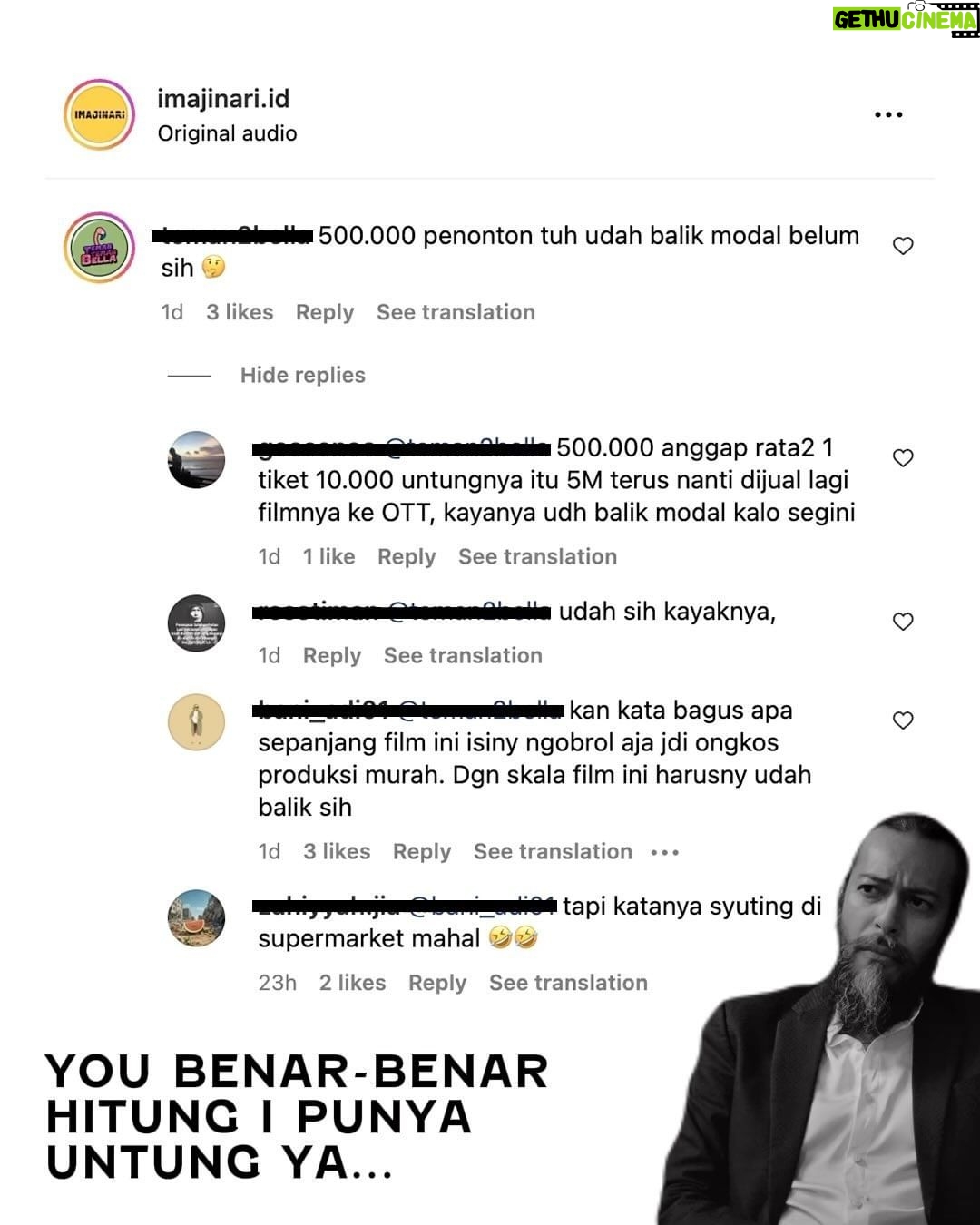Like the 500.000 penonton top comment
Image resolution: width=980 pixels, height=1225 pixels.
(x=903, y=246)
